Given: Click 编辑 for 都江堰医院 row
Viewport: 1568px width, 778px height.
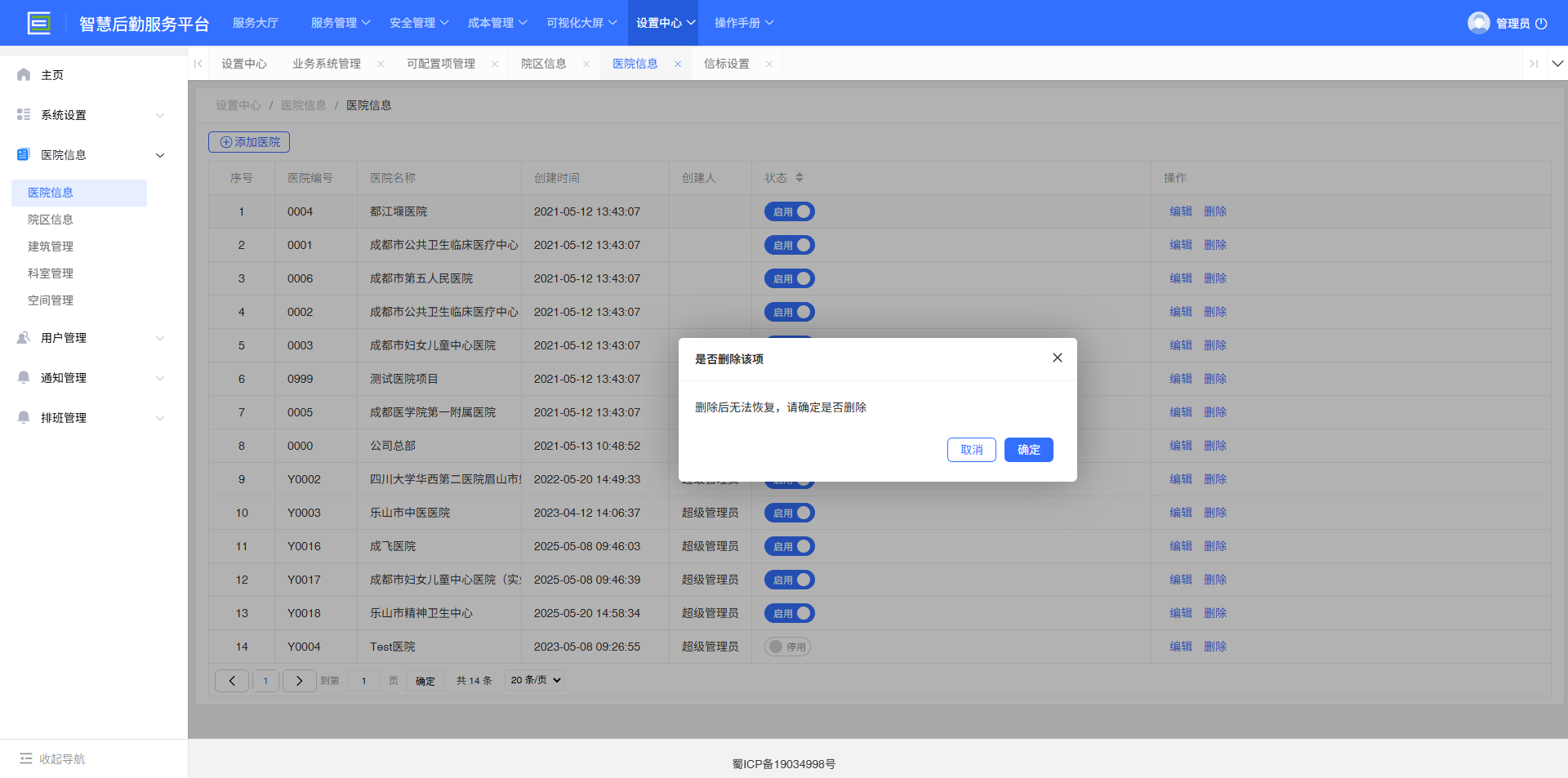Looking at the screenshot, I should [1180, 211].
